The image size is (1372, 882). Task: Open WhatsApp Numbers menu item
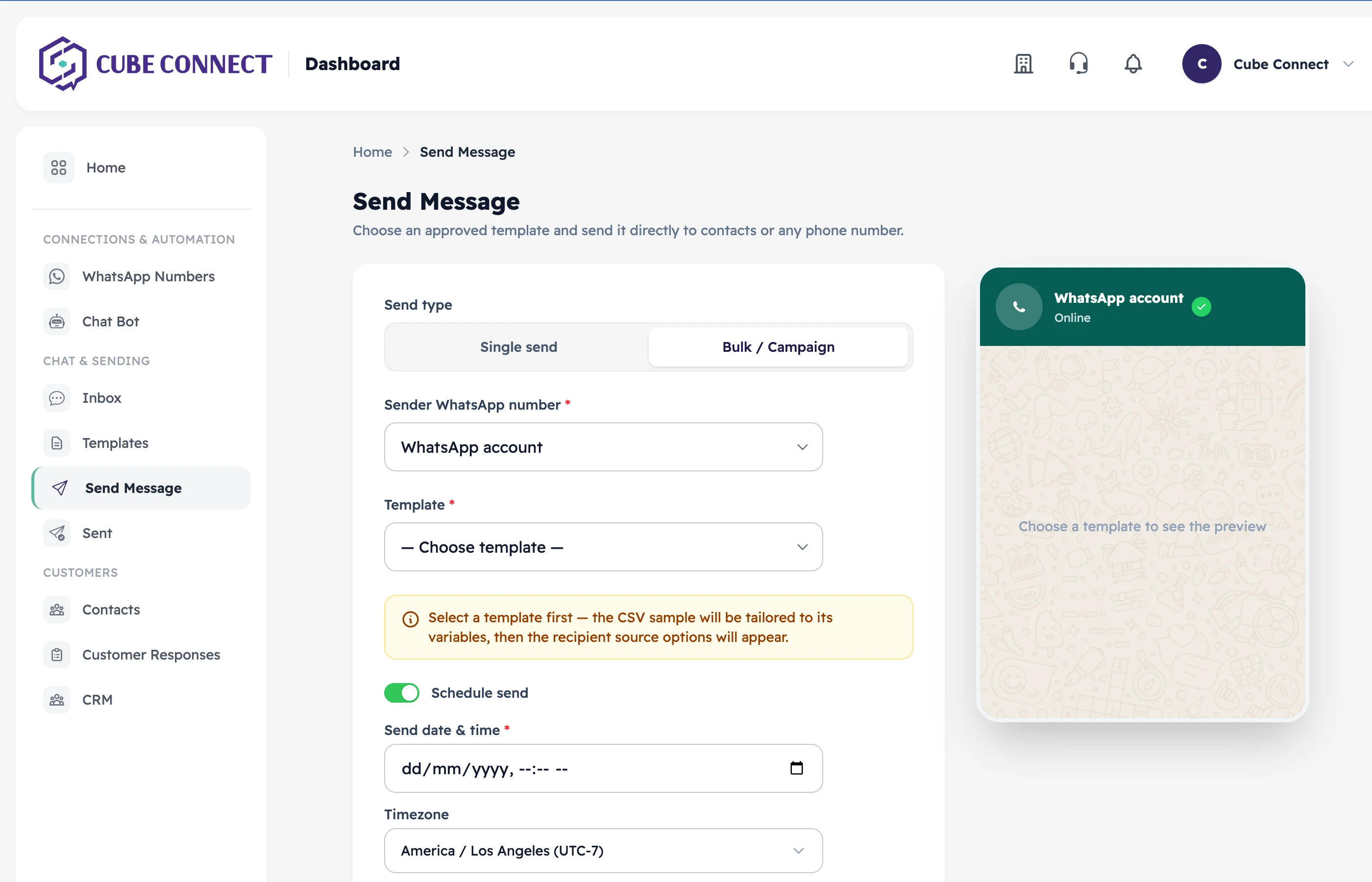click(141, 277)
